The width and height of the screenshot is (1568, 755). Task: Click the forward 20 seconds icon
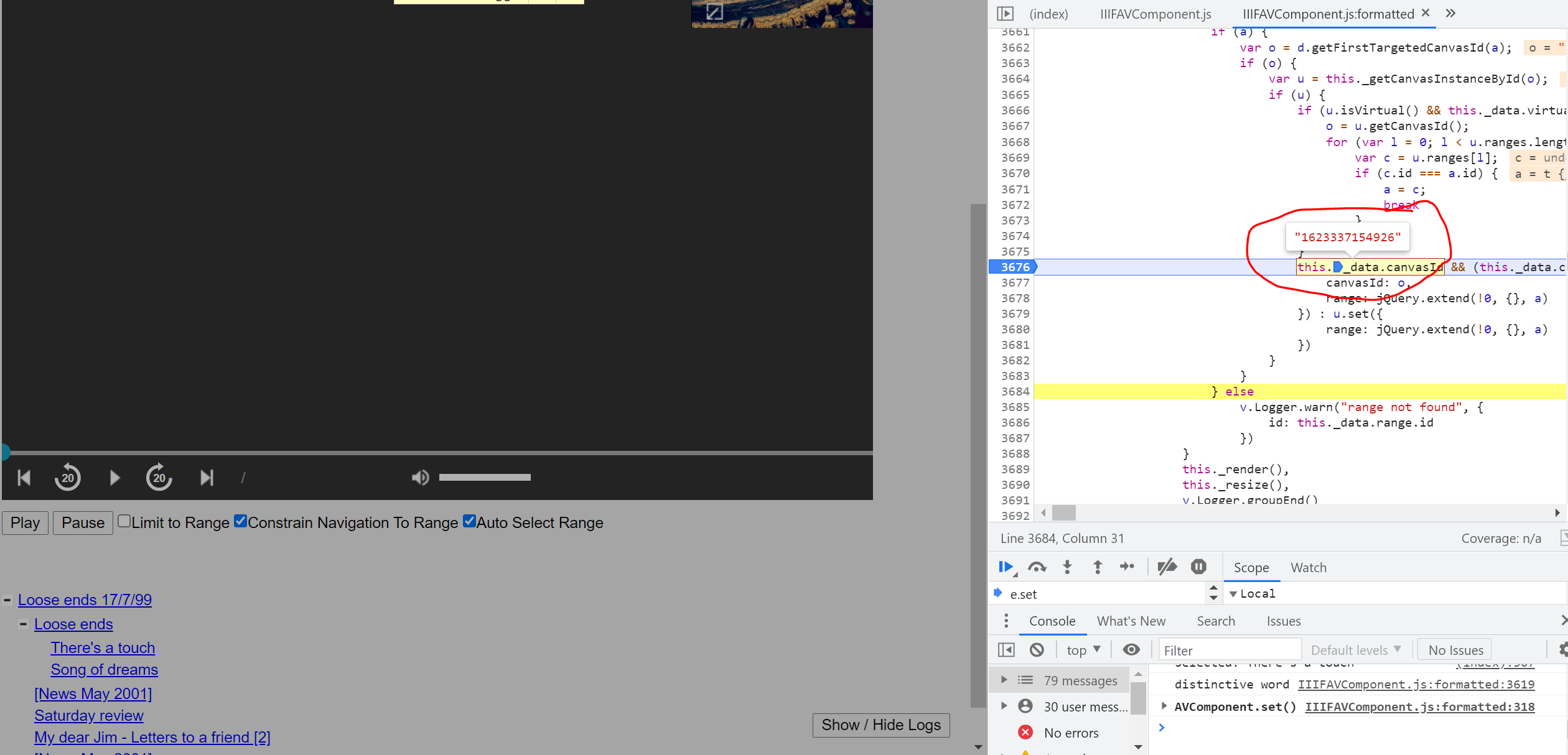point(159,478)
